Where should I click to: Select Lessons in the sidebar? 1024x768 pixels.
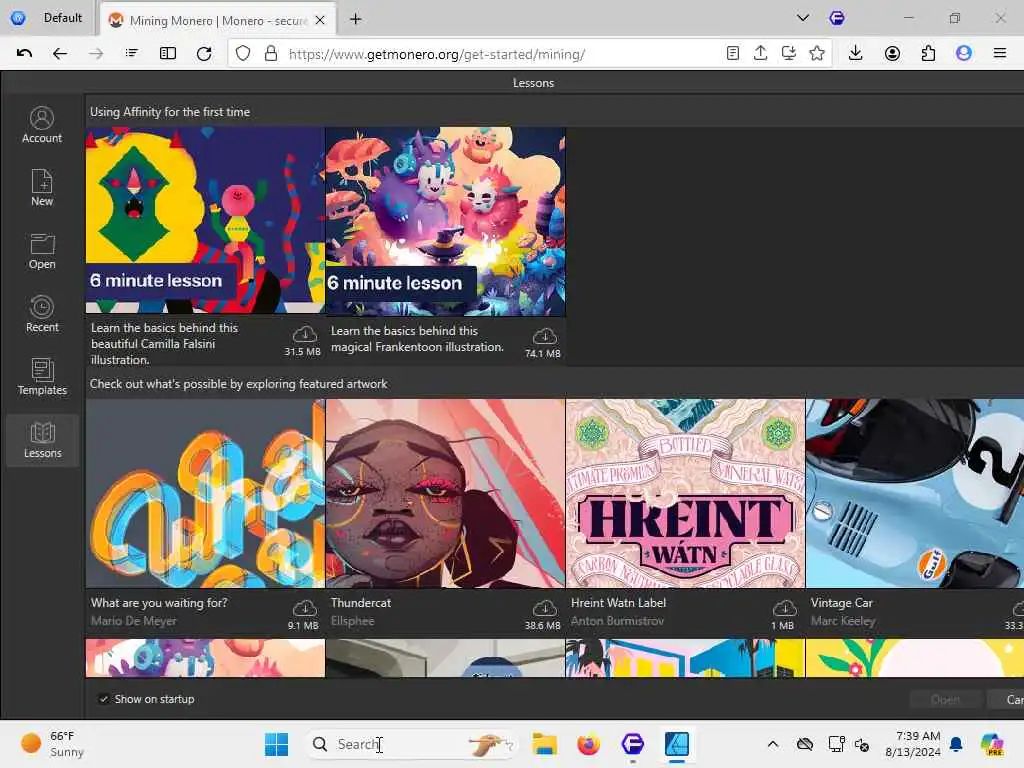point(42,440)
